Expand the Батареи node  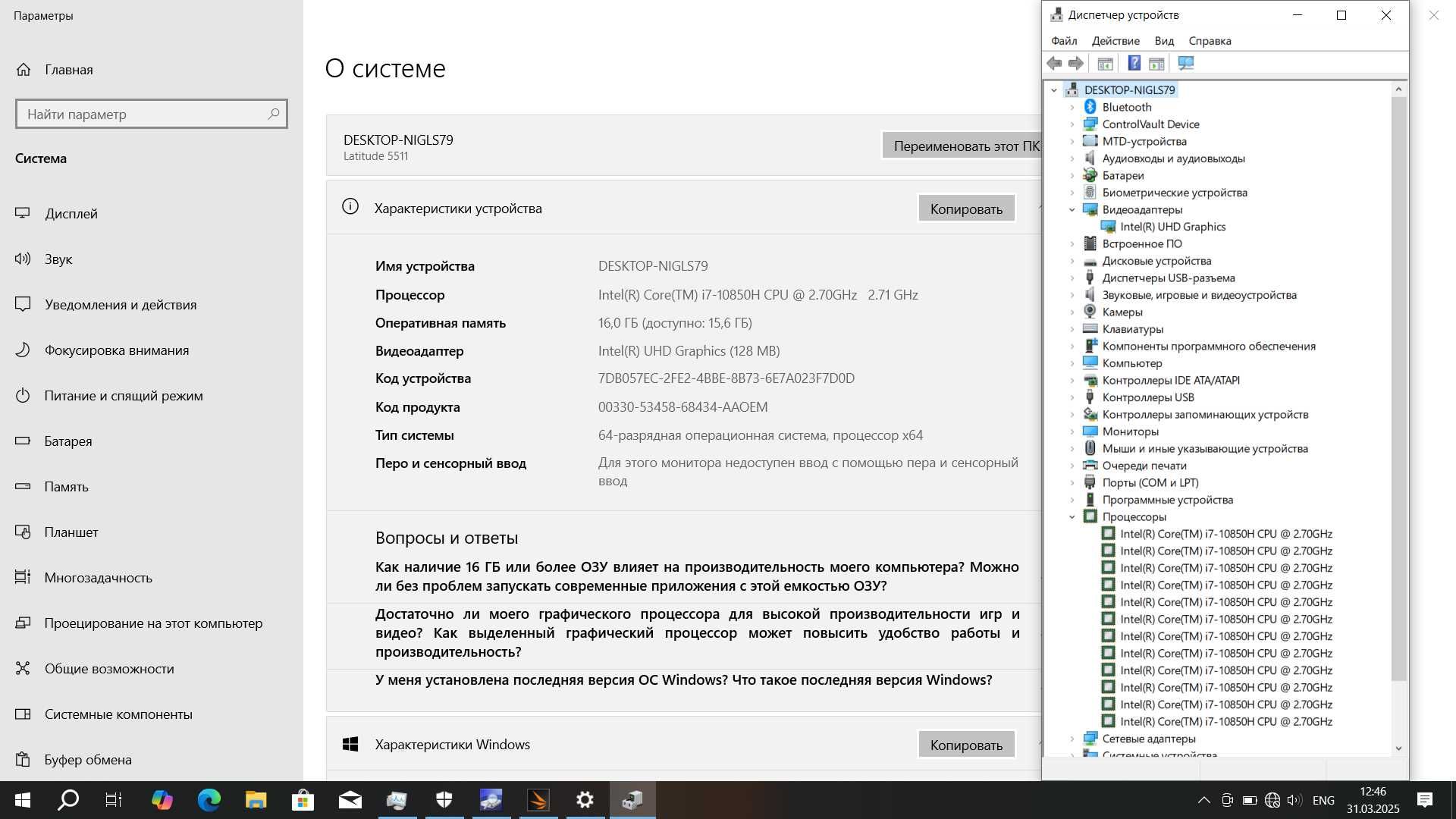(1072, 176)
